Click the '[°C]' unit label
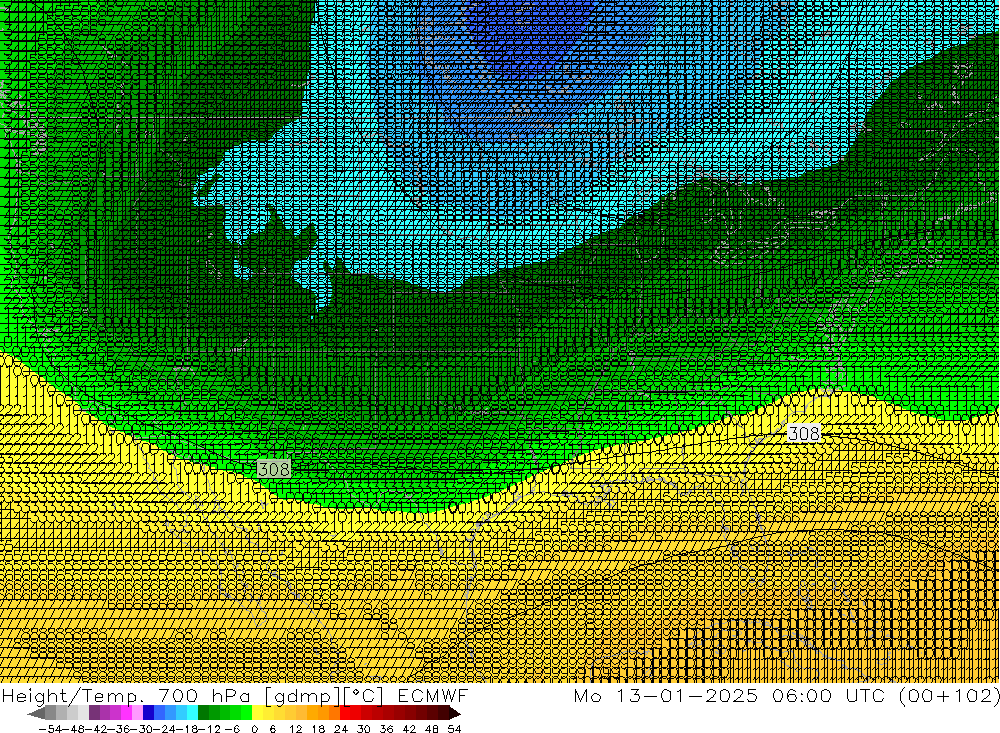The image size is (1000, 733). point(364,696)
